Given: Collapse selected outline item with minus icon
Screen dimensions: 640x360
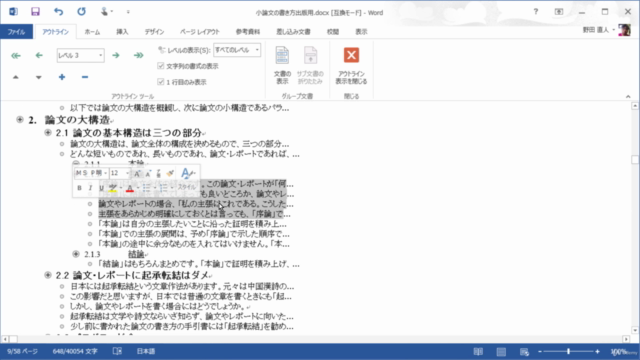Looking at the screenshot, I should (84, 77).
